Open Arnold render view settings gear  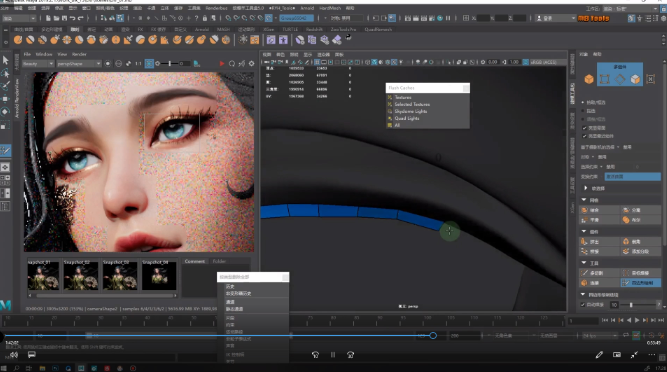[252, 64]
